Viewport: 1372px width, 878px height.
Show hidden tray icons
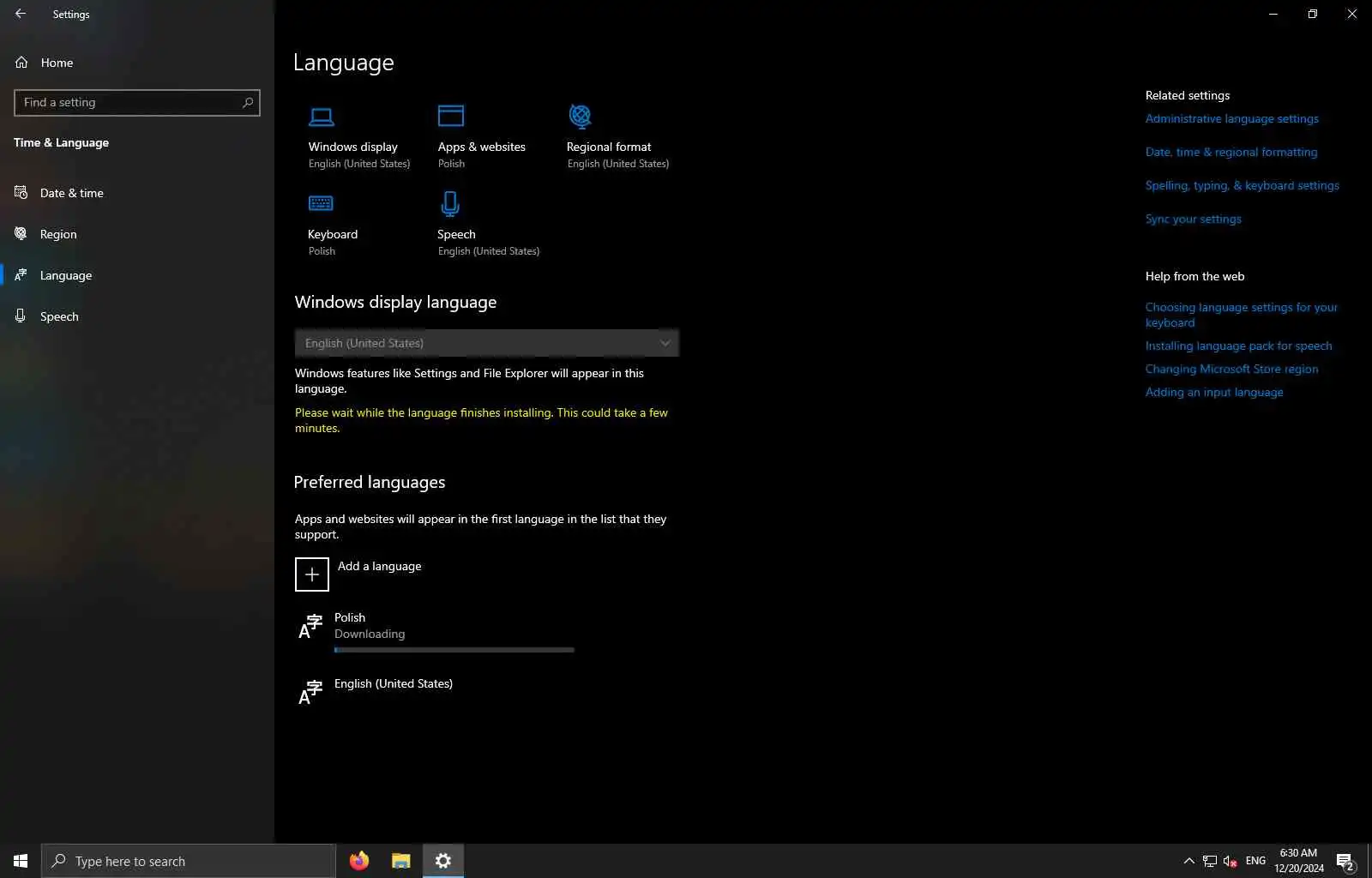point(1188,861)
